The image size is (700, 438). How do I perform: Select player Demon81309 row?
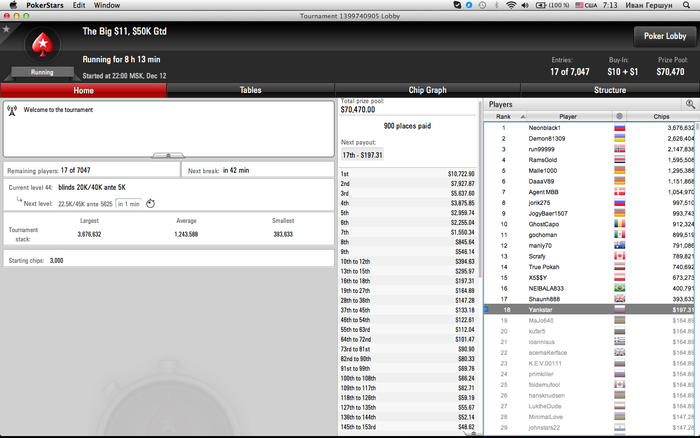[589, 138]
